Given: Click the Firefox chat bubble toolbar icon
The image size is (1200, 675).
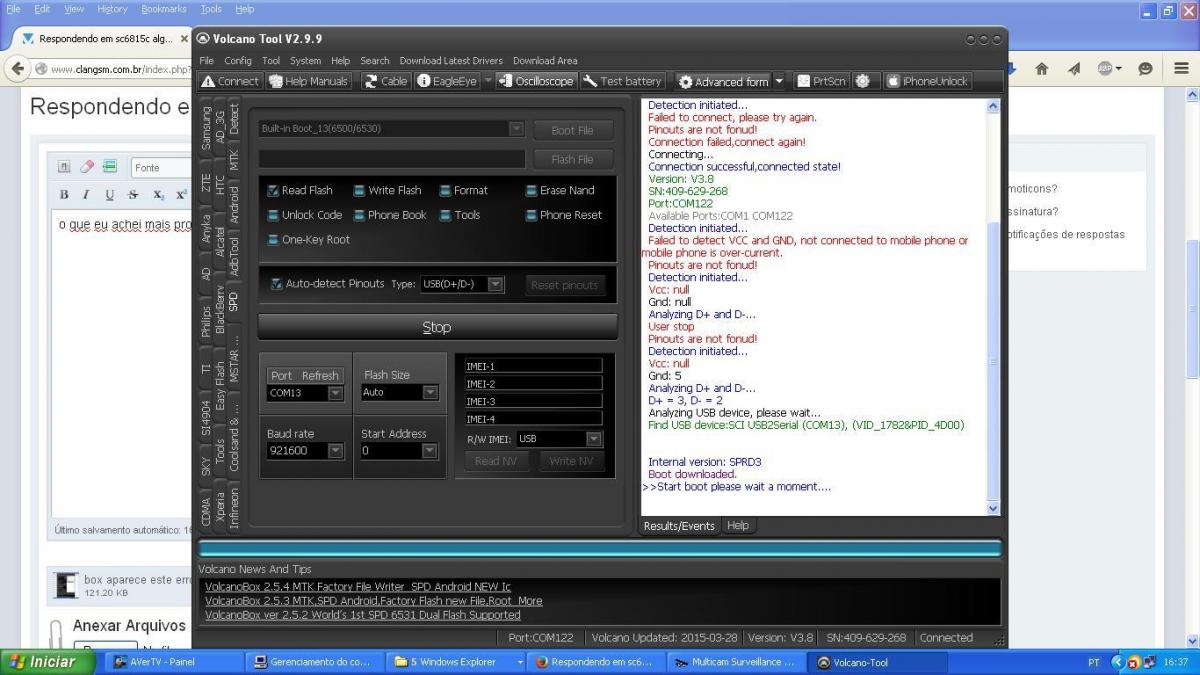Looking at the screenshot, I should click(1146, 69).
